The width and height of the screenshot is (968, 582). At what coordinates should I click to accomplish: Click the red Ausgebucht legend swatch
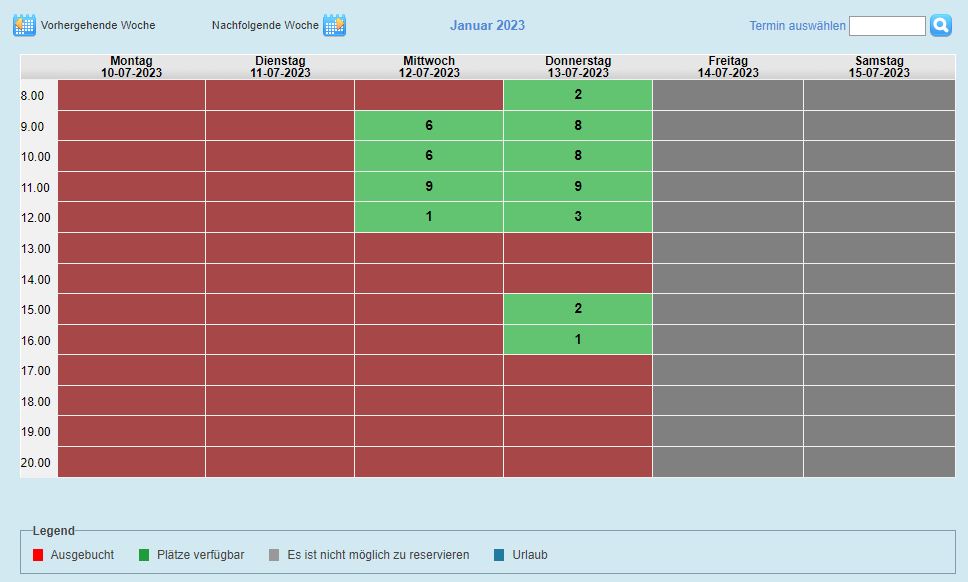(38, 555)
